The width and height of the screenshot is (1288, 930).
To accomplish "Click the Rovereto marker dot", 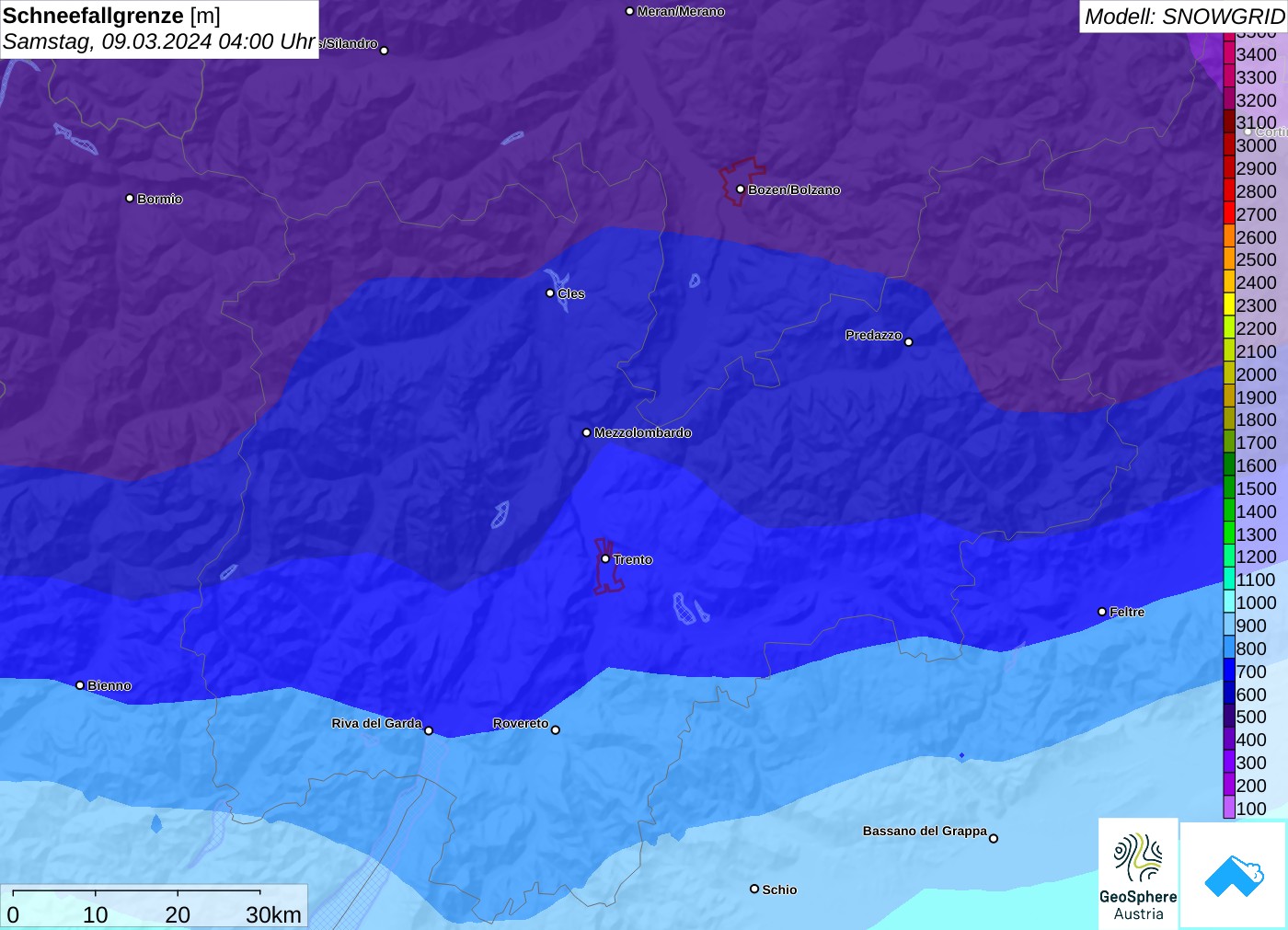I will (x=556, y=730).
